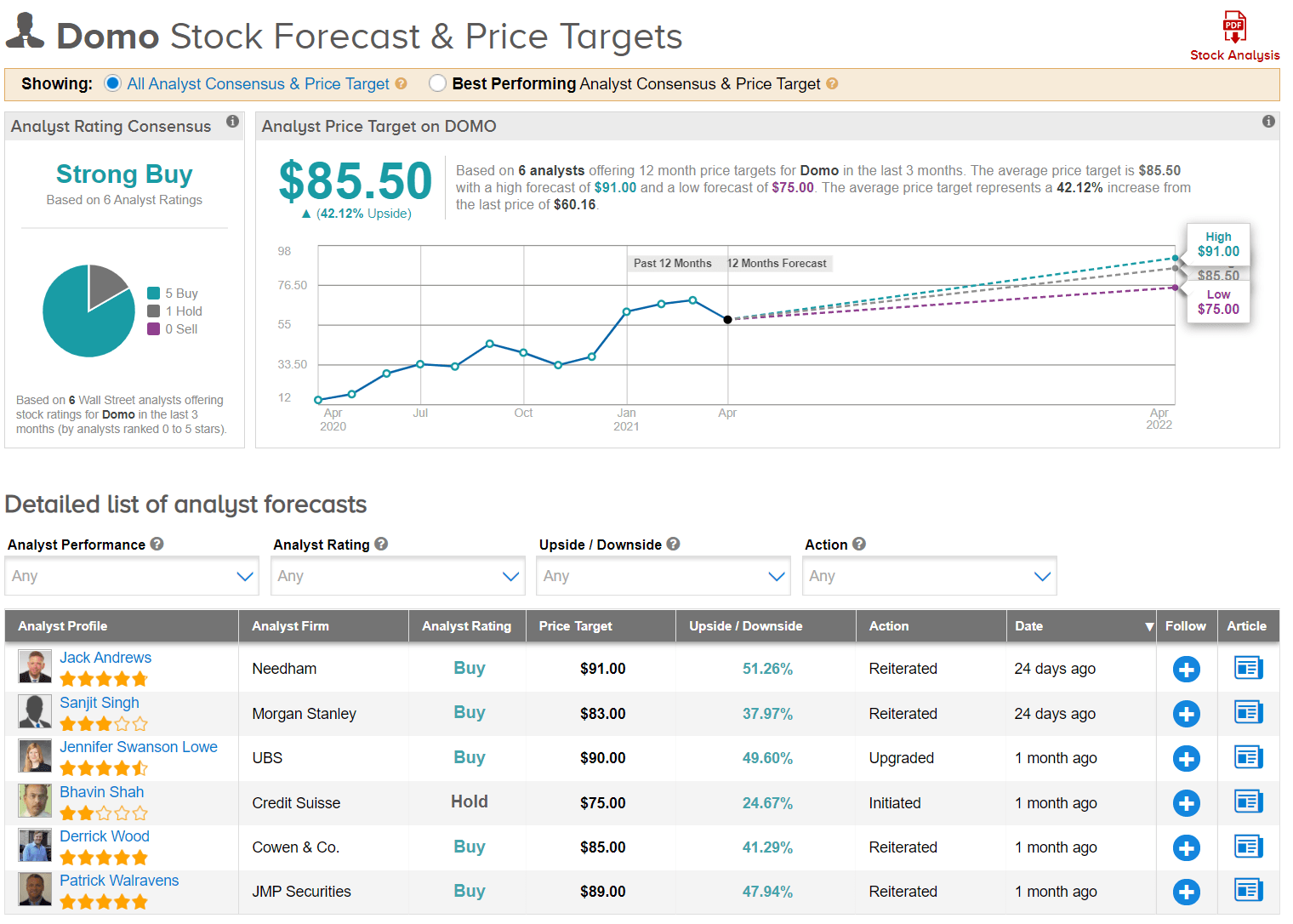Follow Patrick Walravens with the plus icon
This screenshot has height=924, width=1293.
pos(1186,892)
